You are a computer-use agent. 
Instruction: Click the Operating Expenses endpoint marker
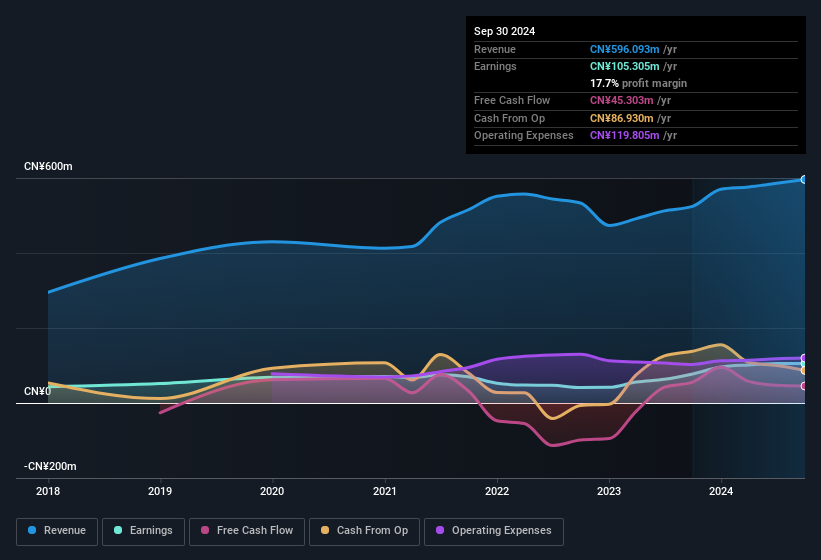pyautogui.click(x=804, y=358)
